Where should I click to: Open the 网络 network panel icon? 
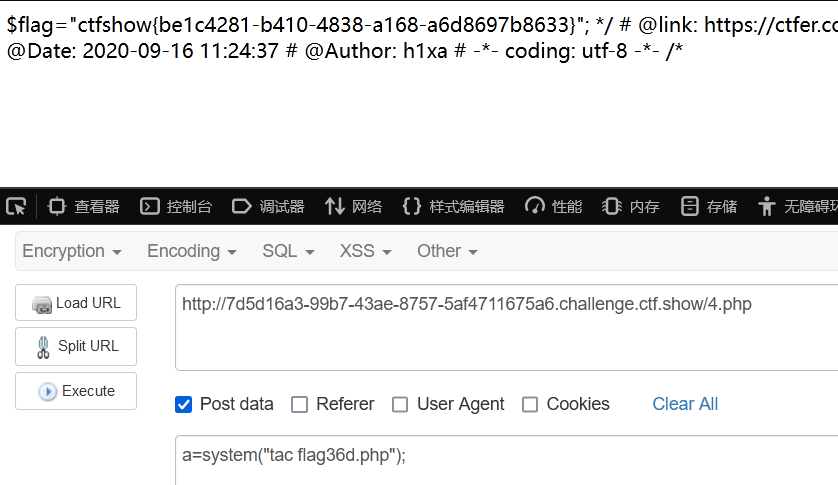pos(335,206)
